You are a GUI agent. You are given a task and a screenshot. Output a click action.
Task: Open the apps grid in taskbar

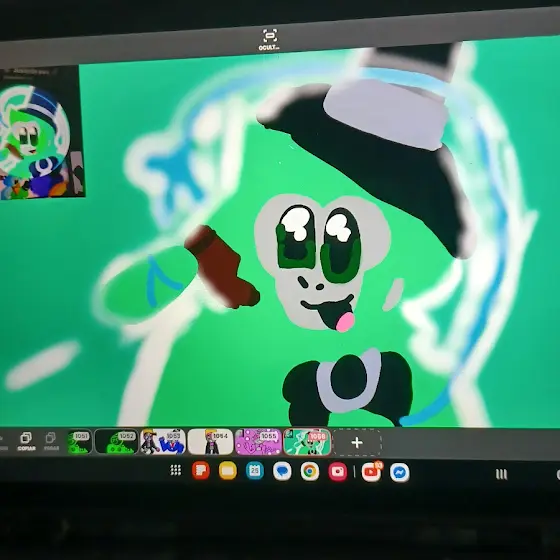(176, 470)
